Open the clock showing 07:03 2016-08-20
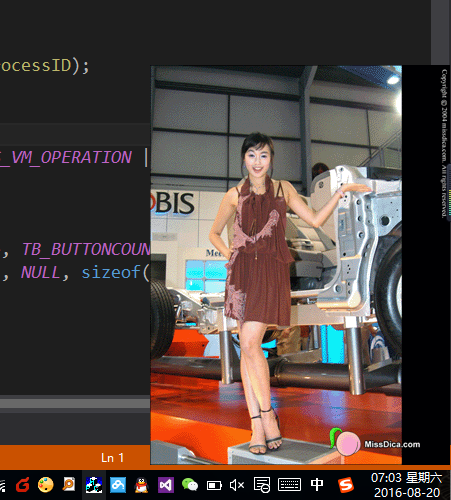The width and height of the screenshot is (451, 500). pos(407,485)
